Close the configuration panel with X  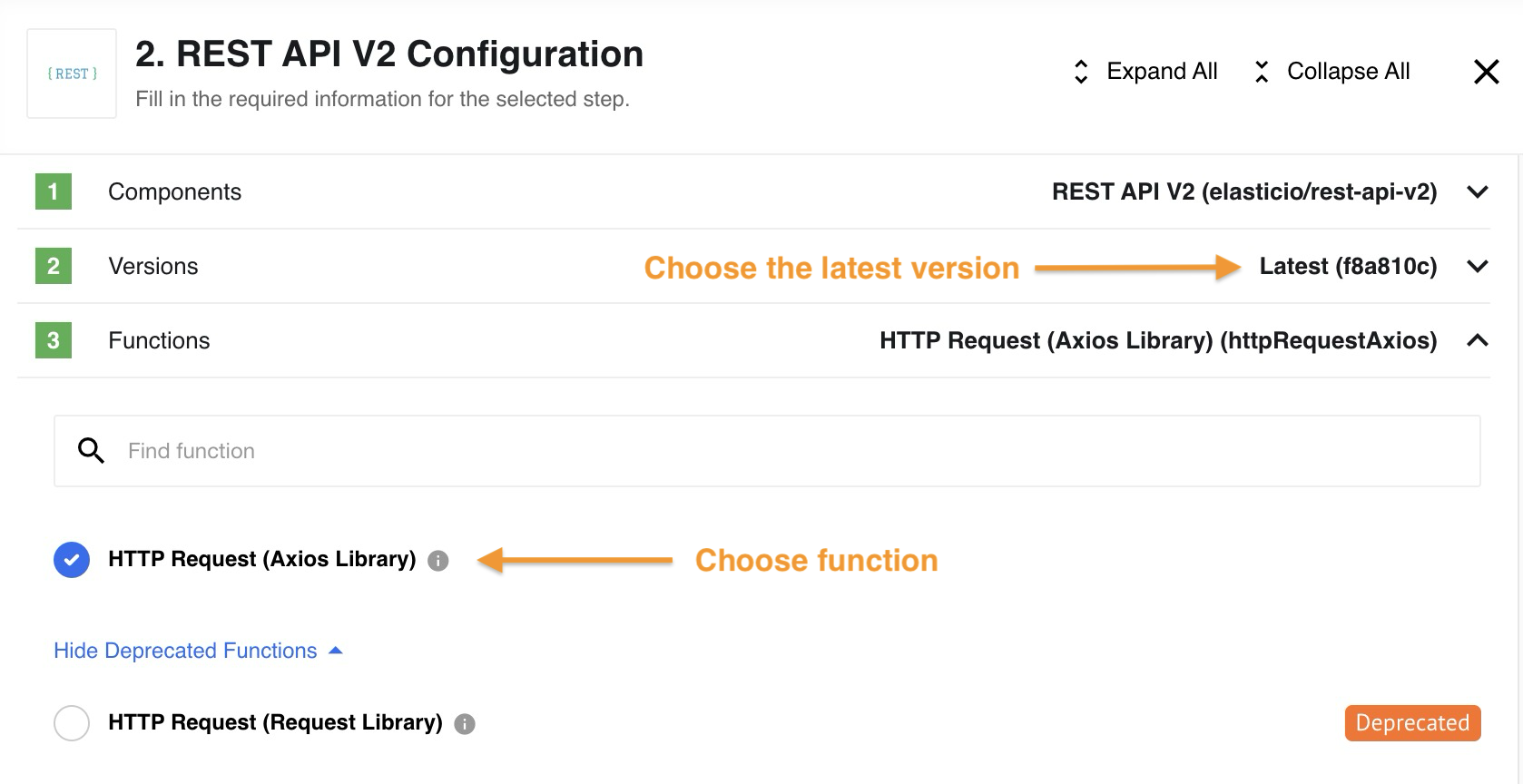pos(1486,72)
